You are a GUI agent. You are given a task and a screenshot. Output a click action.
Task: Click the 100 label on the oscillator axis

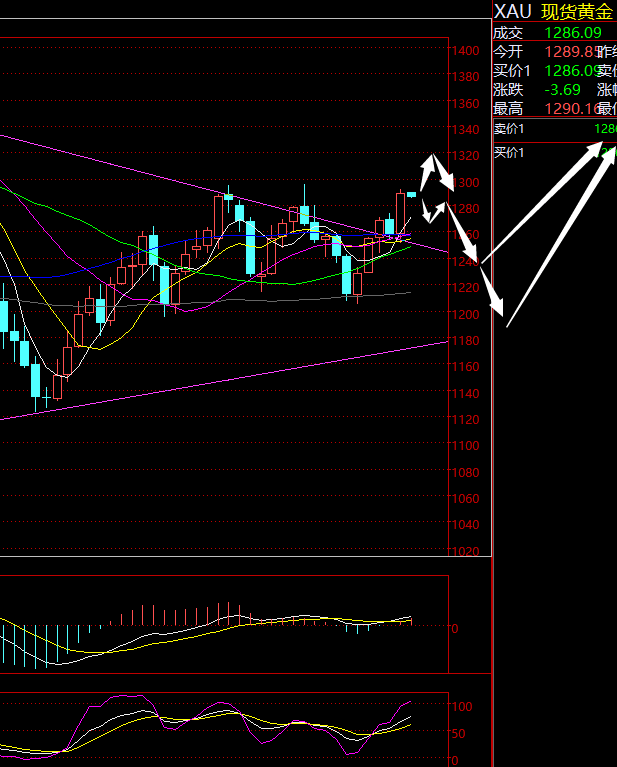(x=461, y=706)
